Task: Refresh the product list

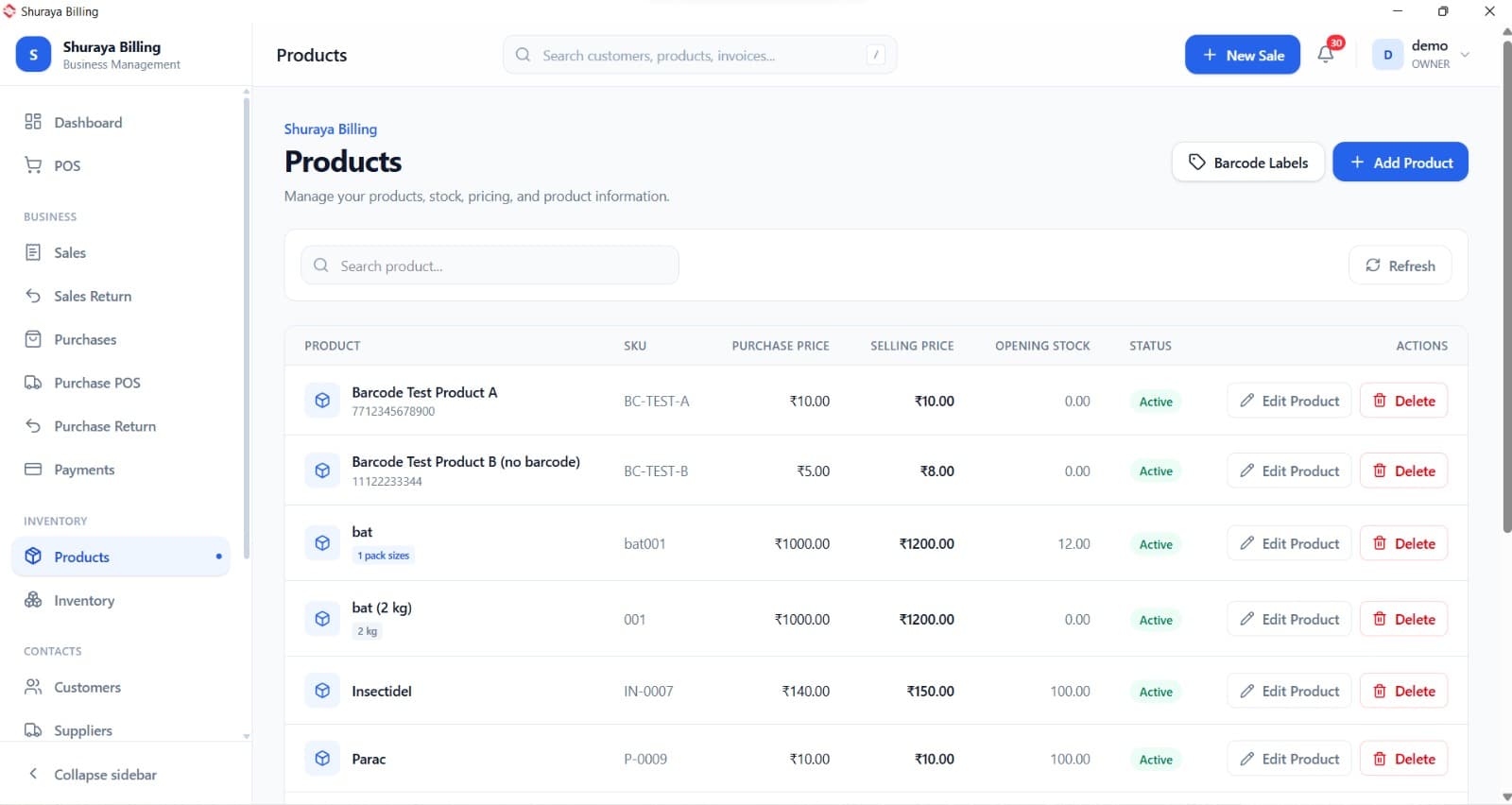Action: (1400, 265)
